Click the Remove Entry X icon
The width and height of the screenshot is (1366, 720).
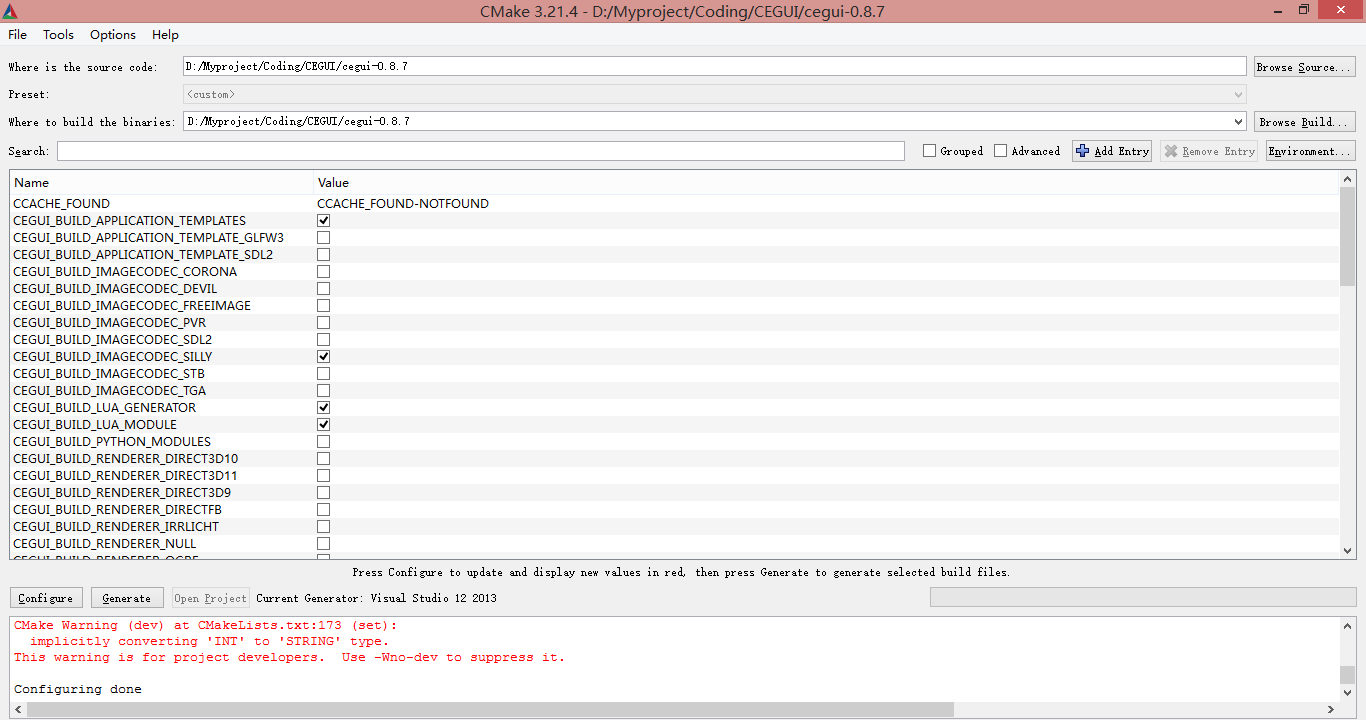pos(1172,151)
